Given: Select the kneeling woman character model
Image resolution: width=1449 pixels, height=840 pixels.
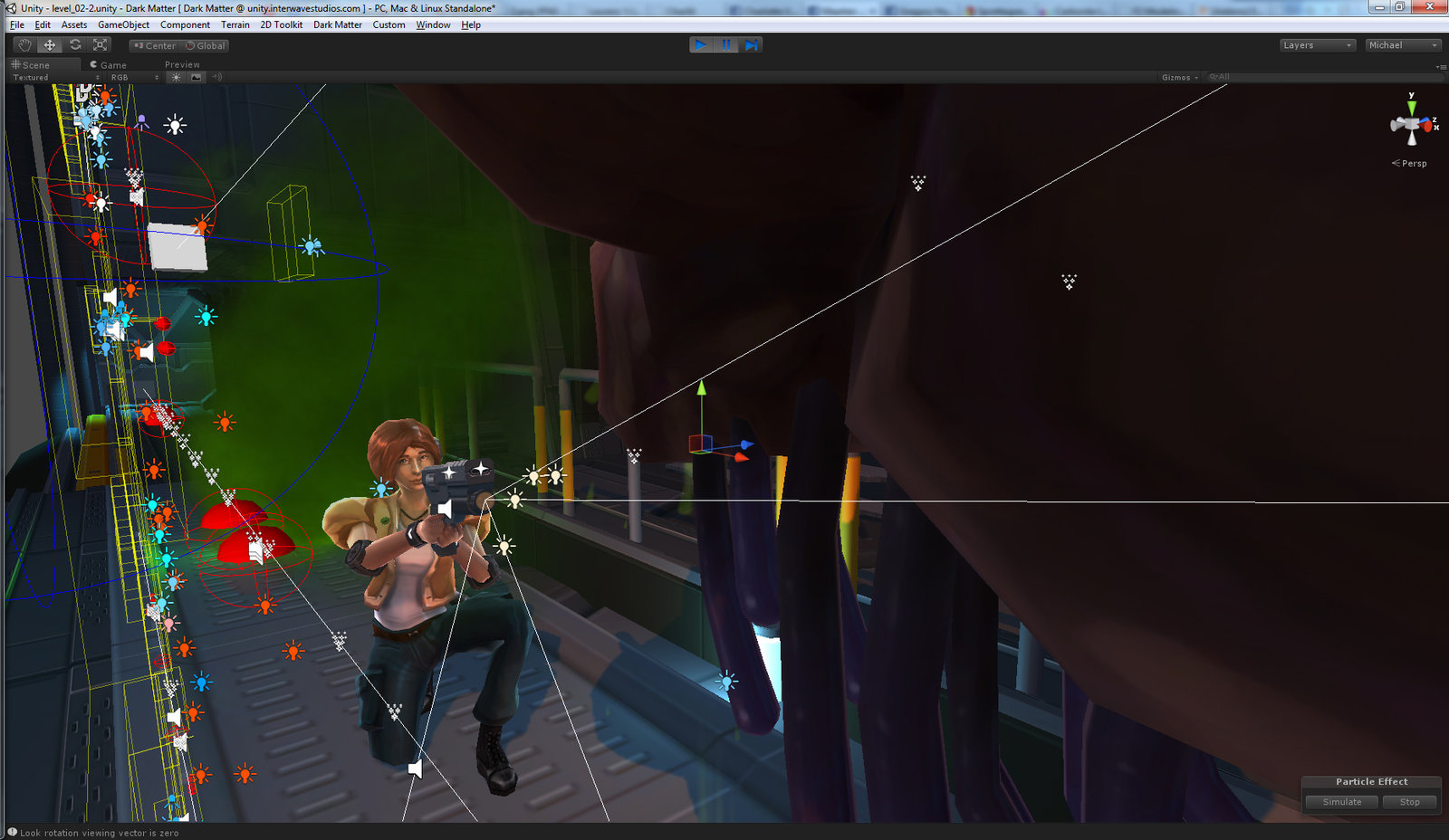Looking at the screenshot, I should pyautogui.click(x=429, y=606).
